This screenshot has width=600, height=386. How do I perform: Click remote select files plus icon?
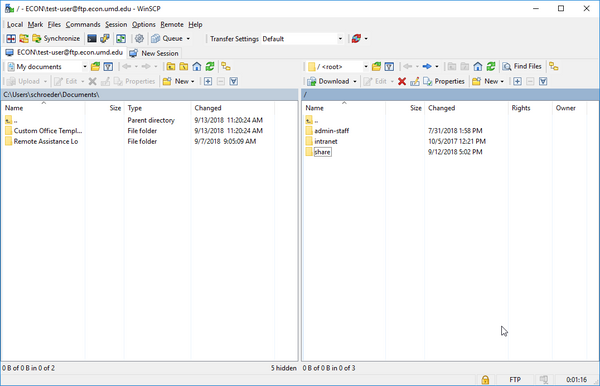click(x=517, y=81)
